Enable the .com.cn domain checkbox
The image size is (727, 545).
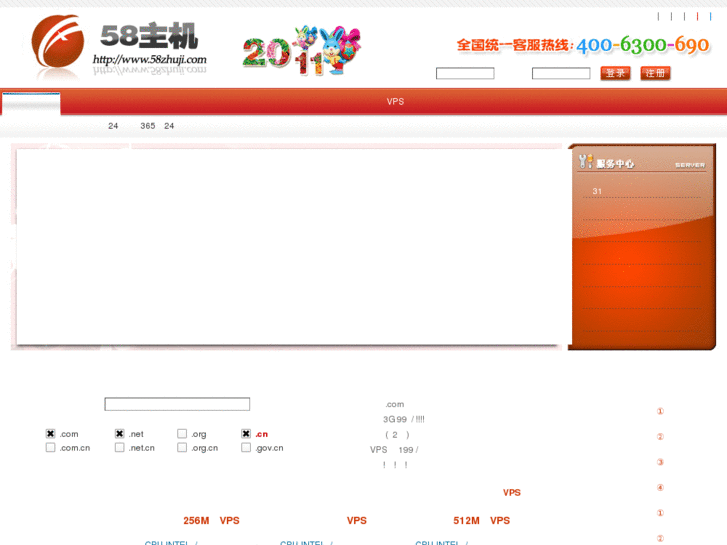(x=51, y=448)
